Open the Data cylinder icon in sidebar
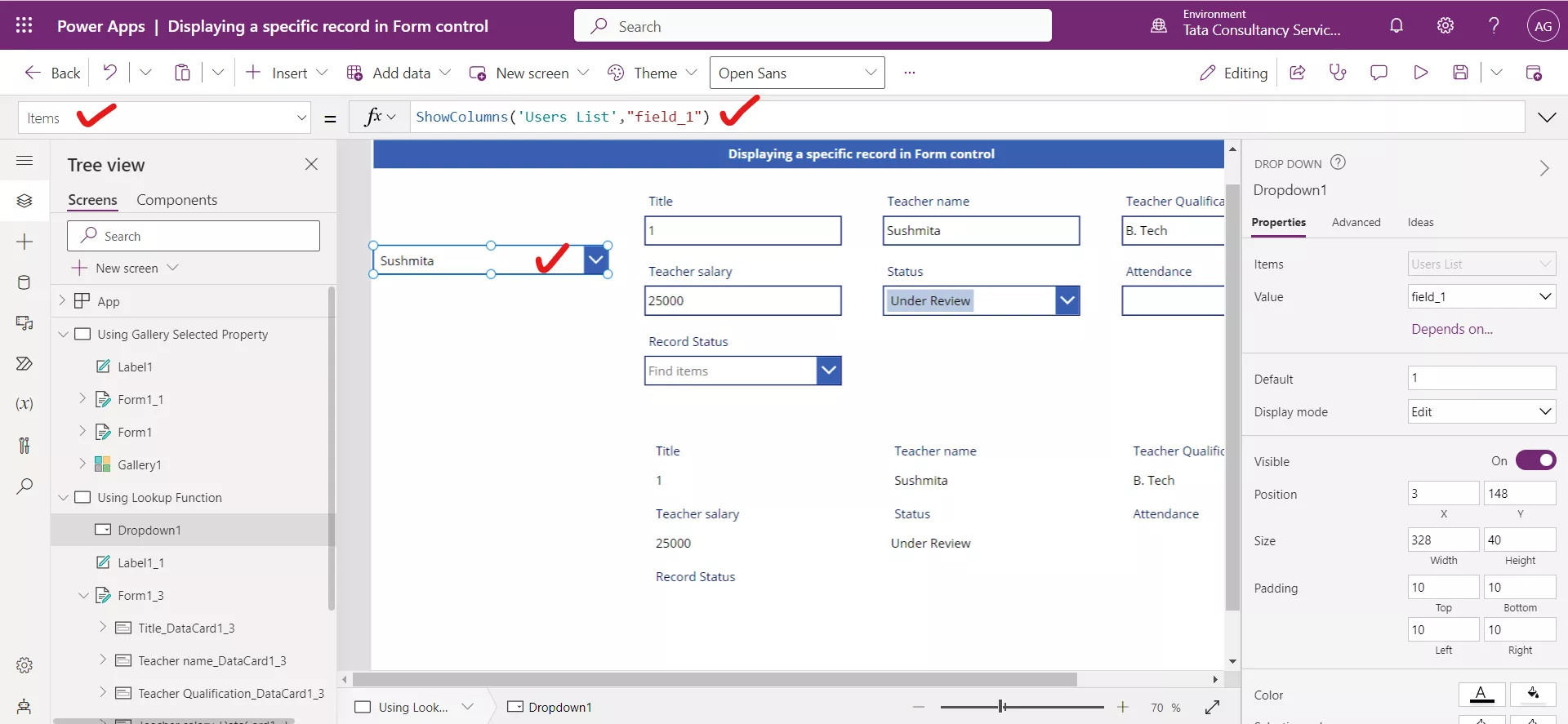This screenshot has height=724, width=1568. pyautogui.click(x=24, y=282)
